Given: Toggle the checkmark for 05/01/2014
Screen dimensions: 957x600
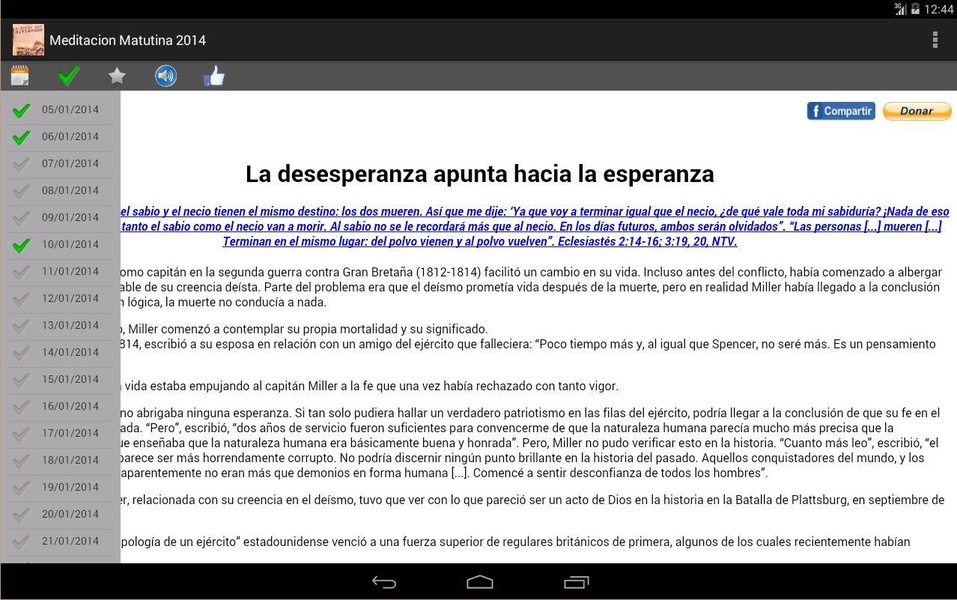Looking at the screenshot, I should click(x=21, y=110).
